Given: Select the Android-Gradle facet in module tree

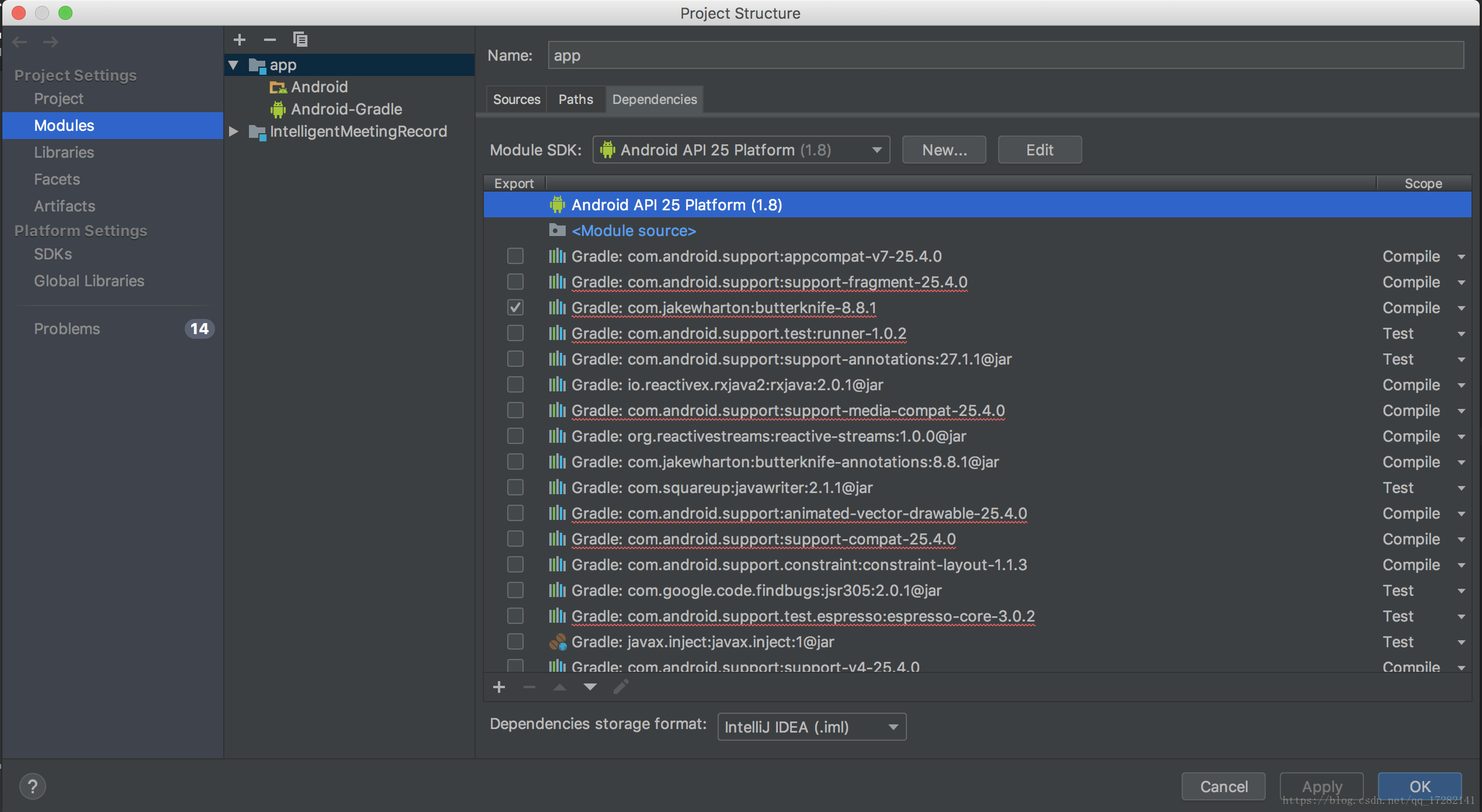Looking at the screenshot, I should pos(347,109).
